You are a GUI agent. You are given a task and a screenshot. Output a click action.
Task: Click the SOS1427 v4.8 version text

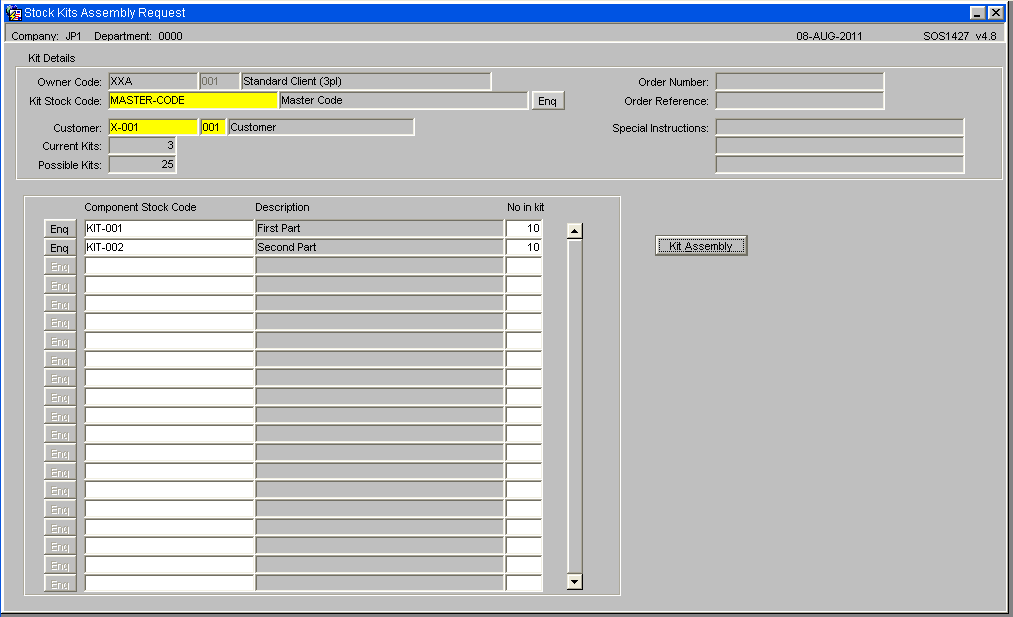(959, 36)
